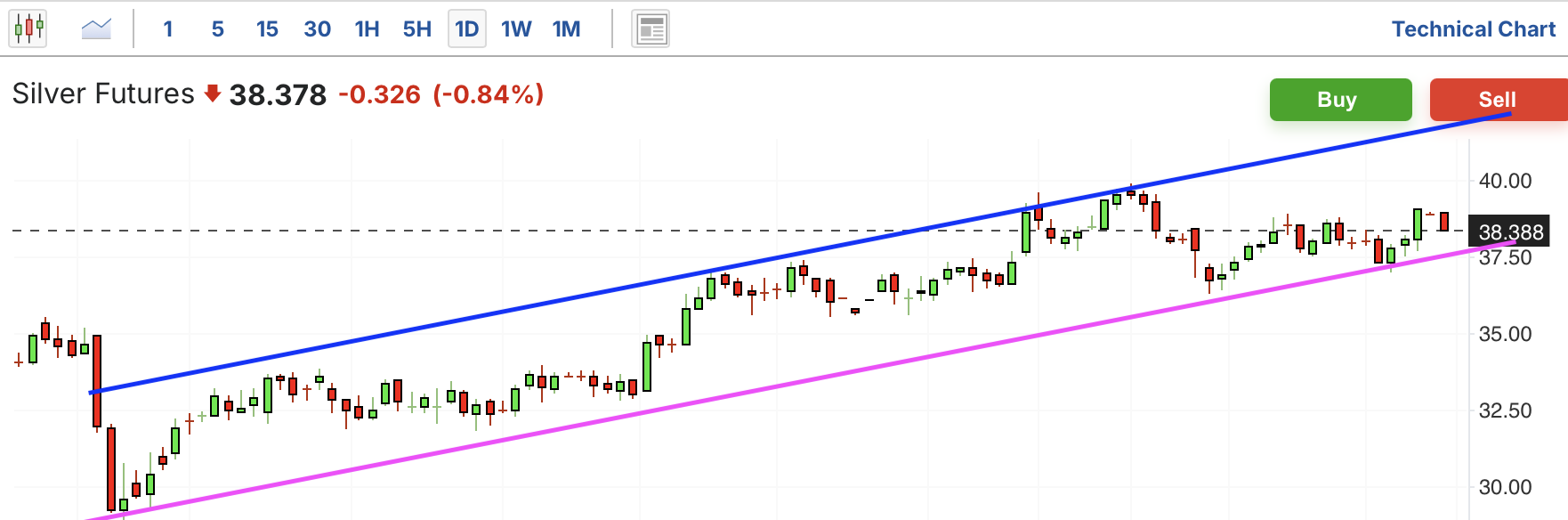1568x520 pixels.
Task: Click the (-0.84%) percent change
Action: pos(488,94)
